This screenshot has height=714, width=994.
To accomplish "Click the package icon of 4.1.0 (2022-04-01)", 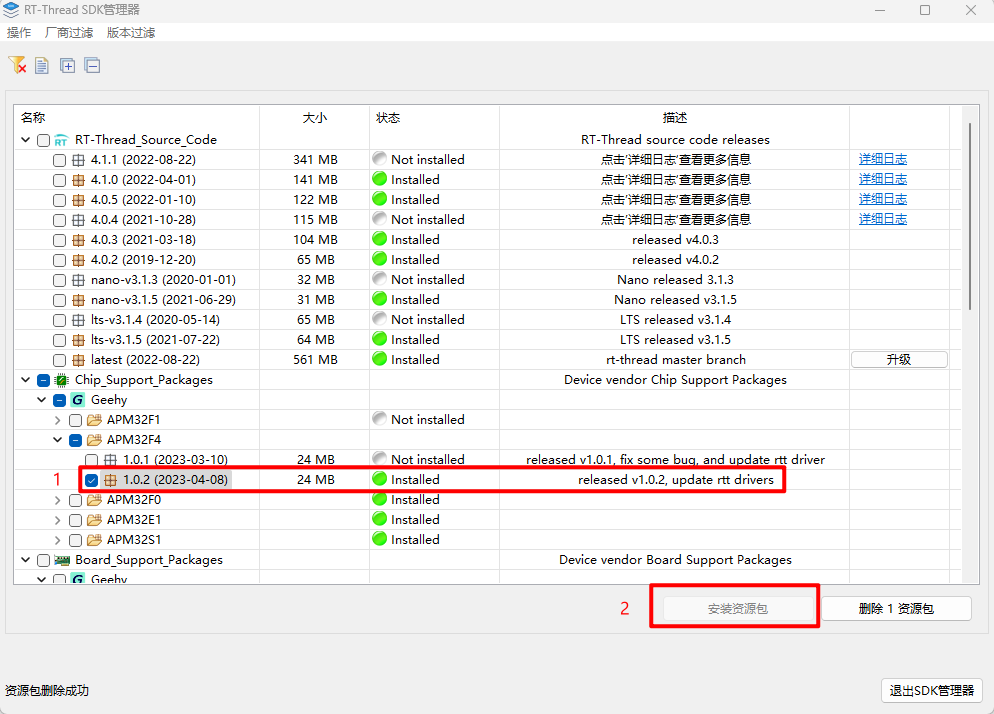I will click(79, 180).
